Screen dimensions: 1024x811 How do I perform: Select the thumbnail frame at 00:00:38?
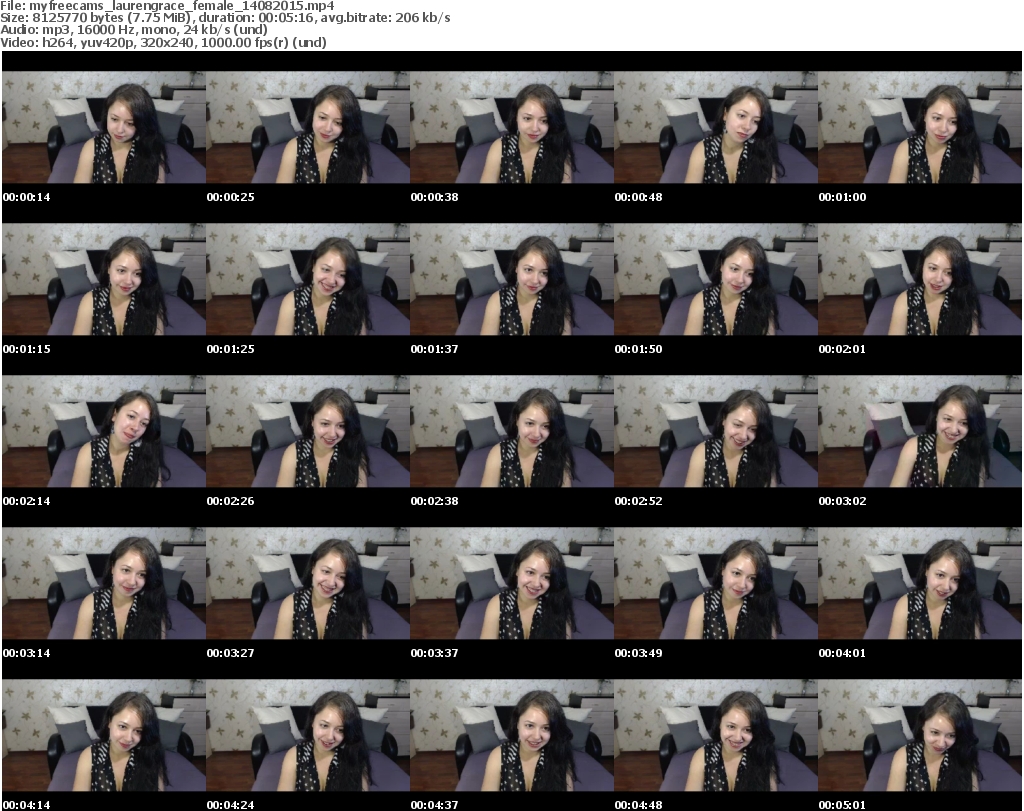512,127
